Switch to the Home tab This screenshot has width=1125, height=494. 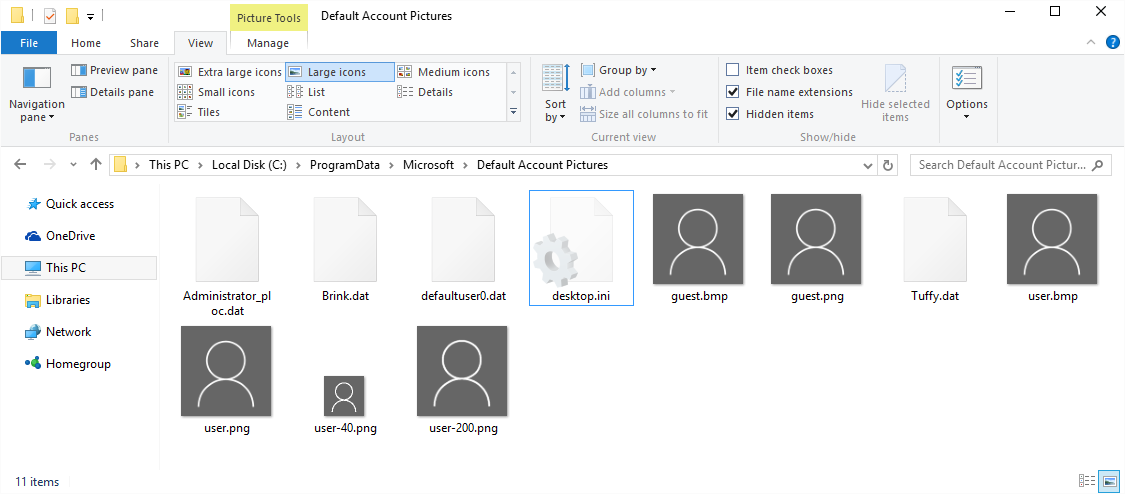(x=86, y=43)
